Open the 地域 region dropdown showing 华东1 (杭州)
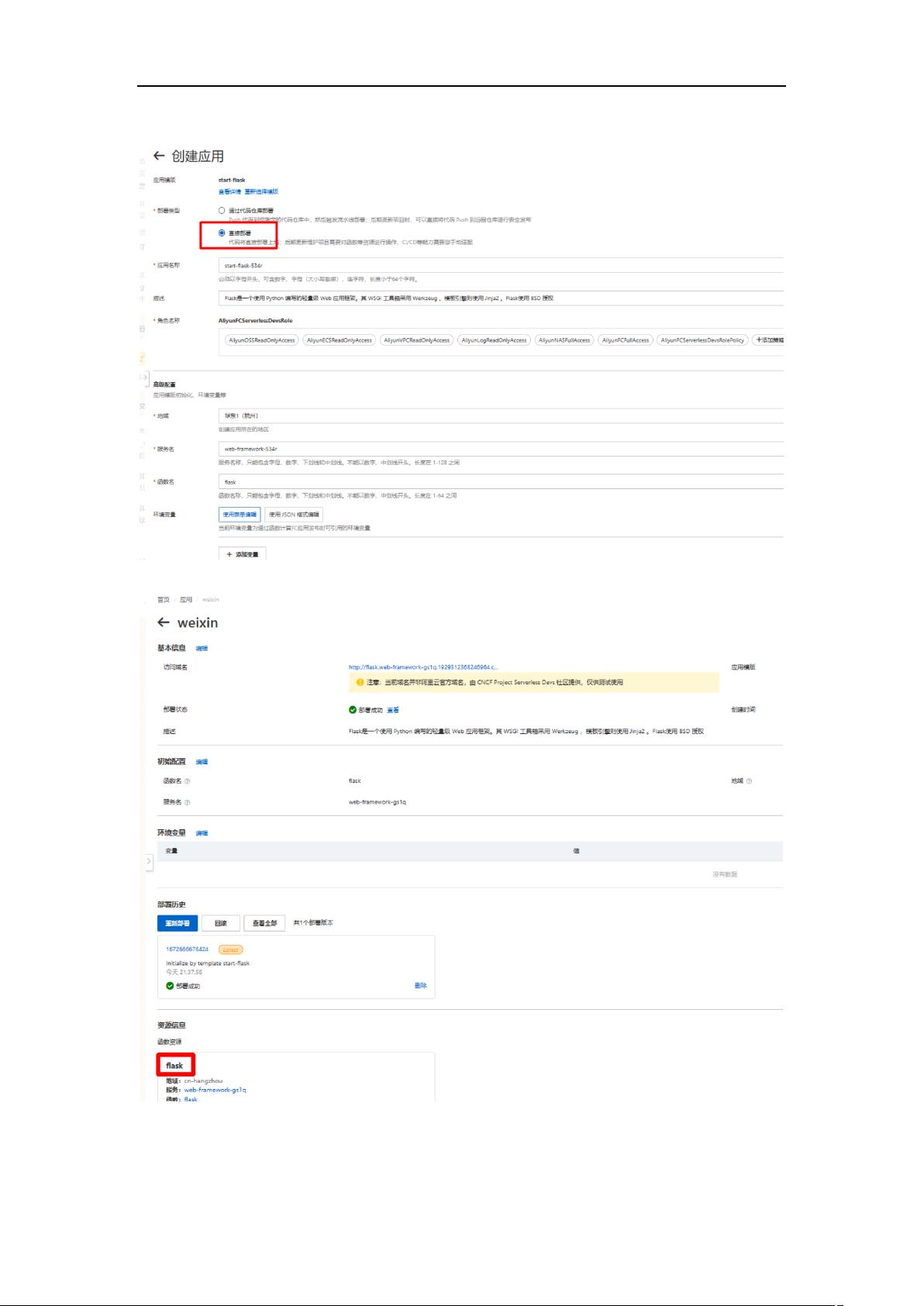This screenshot has width=924, height=1306. 501,415
